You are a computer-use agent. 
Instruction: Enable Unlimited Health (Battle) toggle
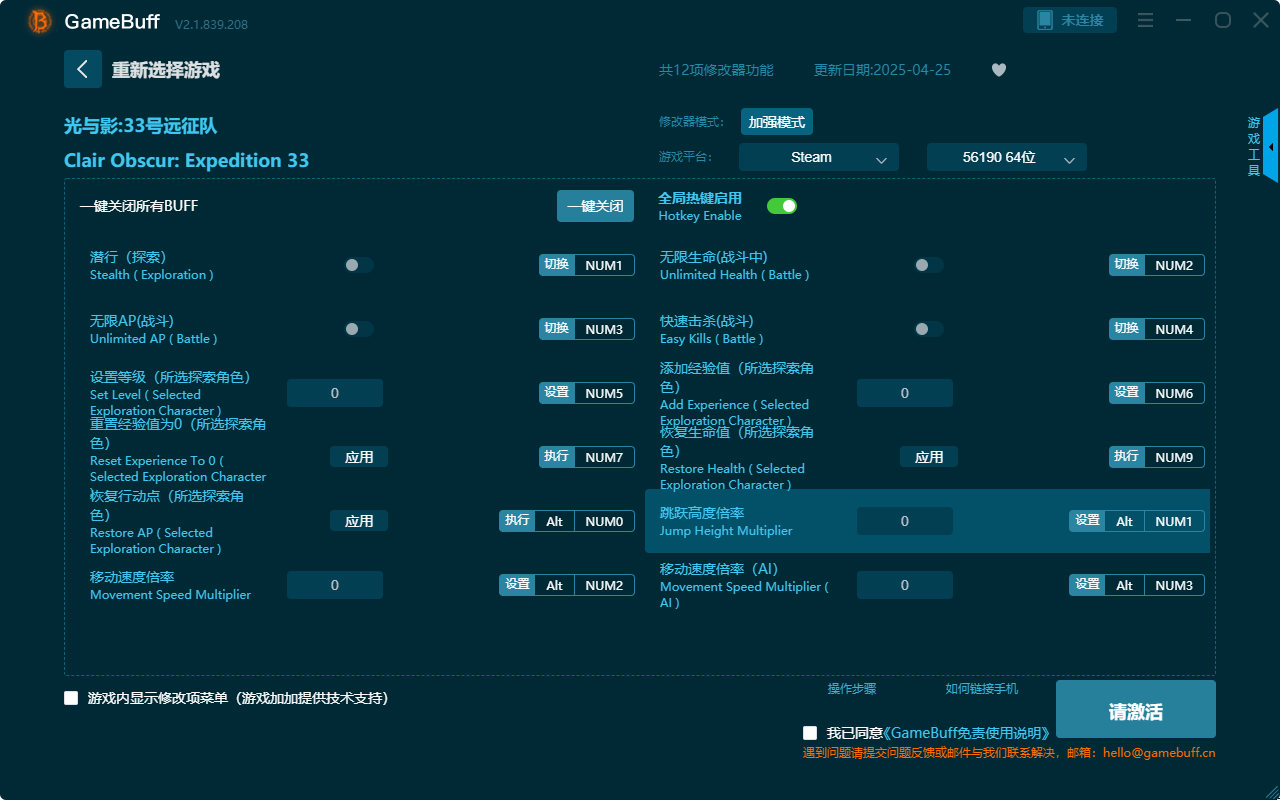tap(929, 265)
